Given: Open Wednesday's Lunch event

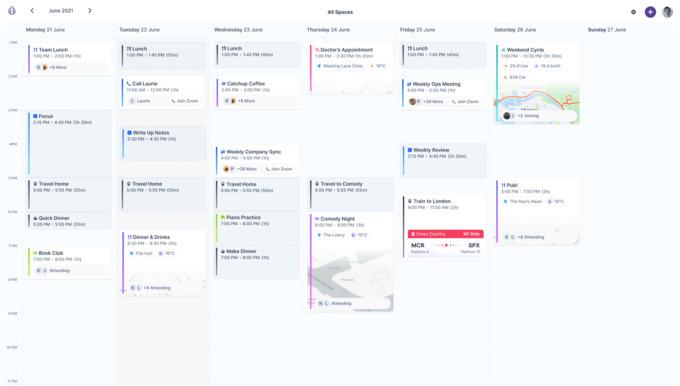Looking at the screenshot, I should (x=258, y=55).
